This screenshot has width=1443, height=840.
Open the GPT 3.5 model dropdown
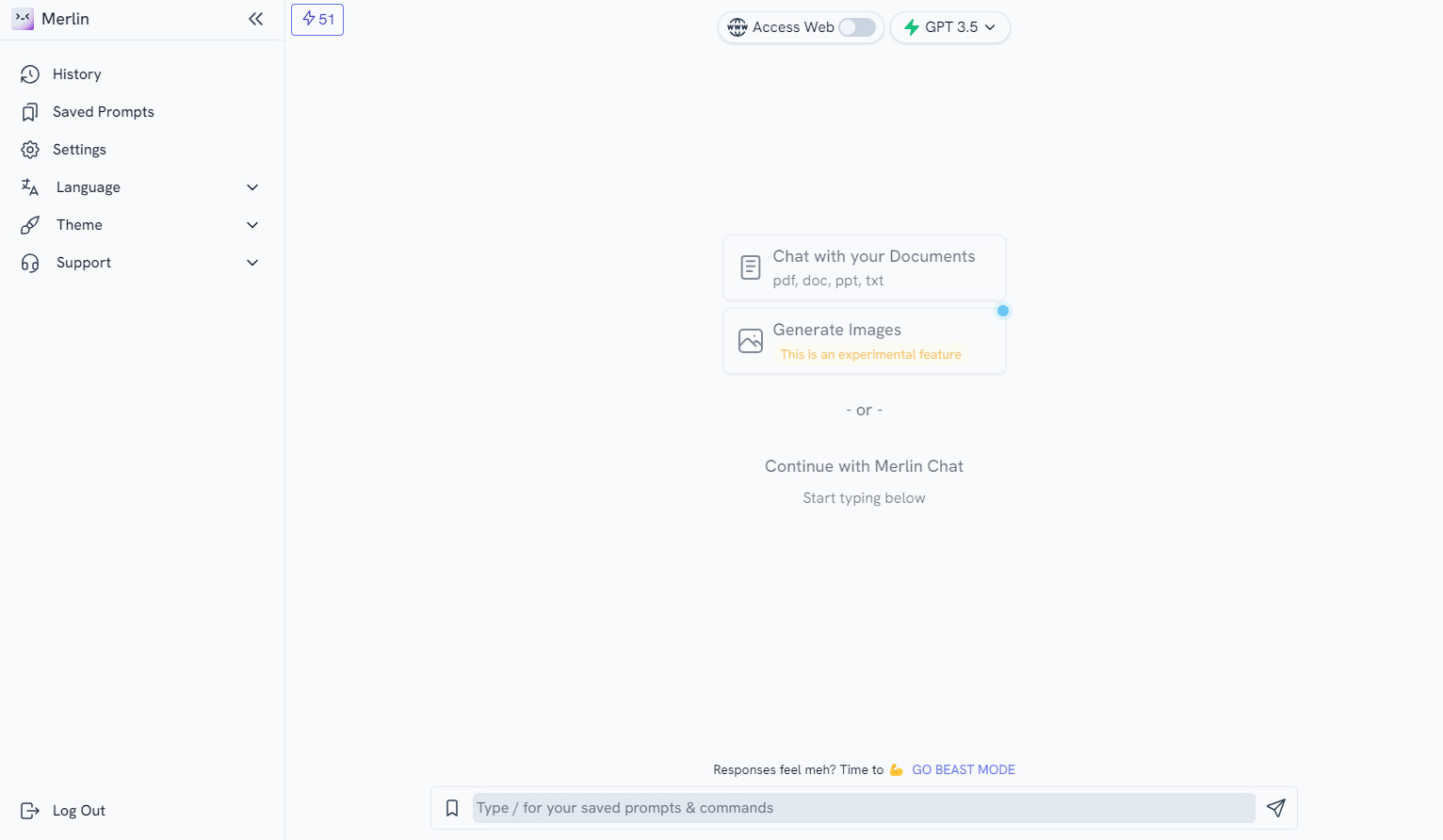949,27
